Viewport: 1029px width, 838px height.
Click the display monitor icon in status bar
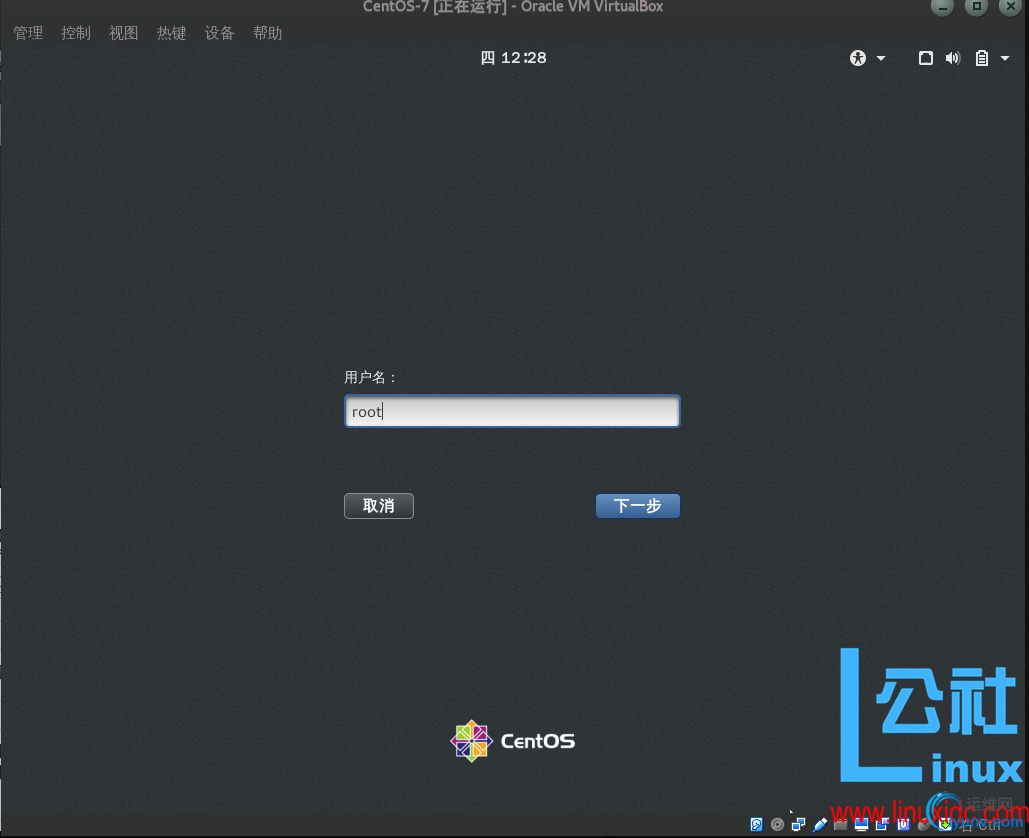pyautogui.click(x=862, y=825)
